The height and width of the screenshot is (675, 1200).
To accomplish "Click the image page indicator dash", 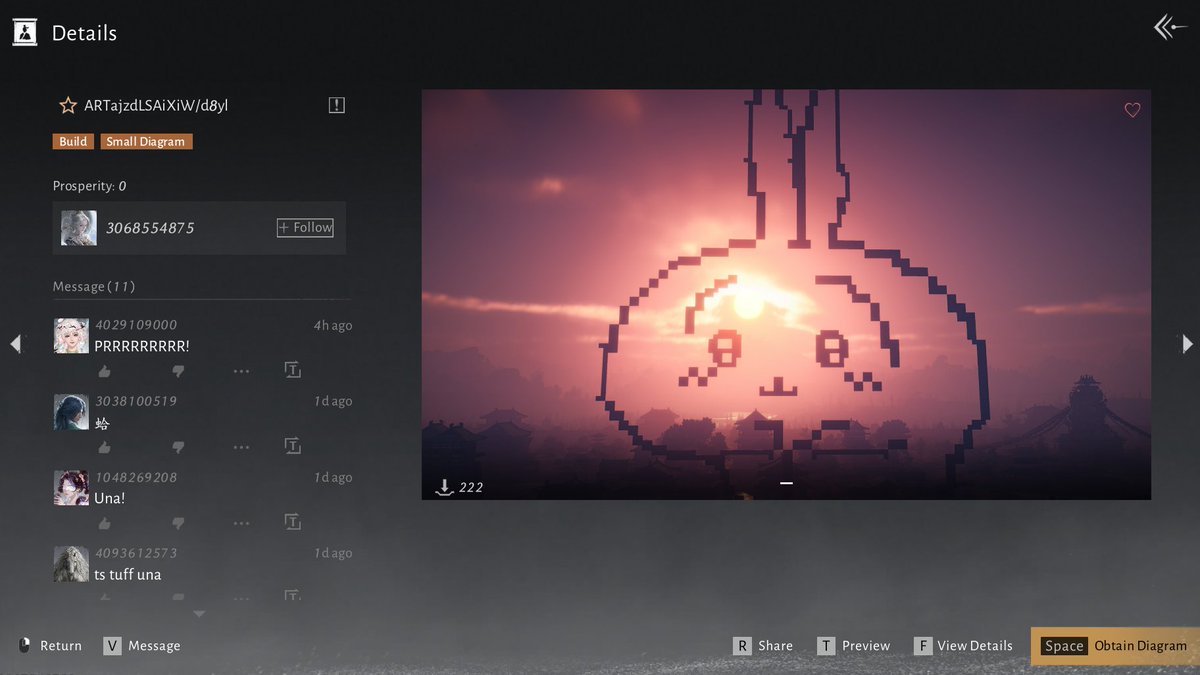I will point(786,483).
